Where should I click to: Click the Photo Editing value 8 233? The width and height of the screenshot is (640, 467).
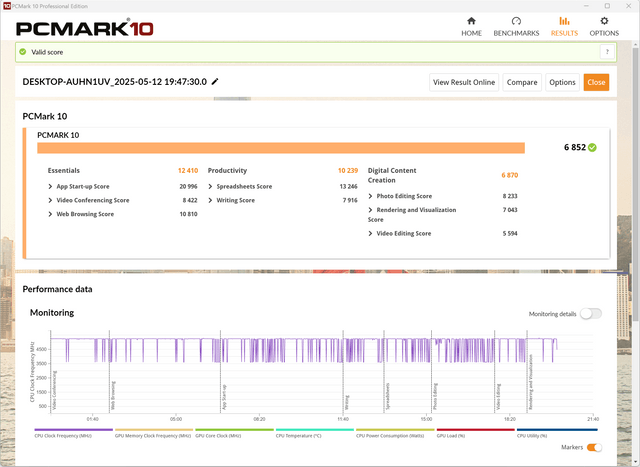point(510,196)
